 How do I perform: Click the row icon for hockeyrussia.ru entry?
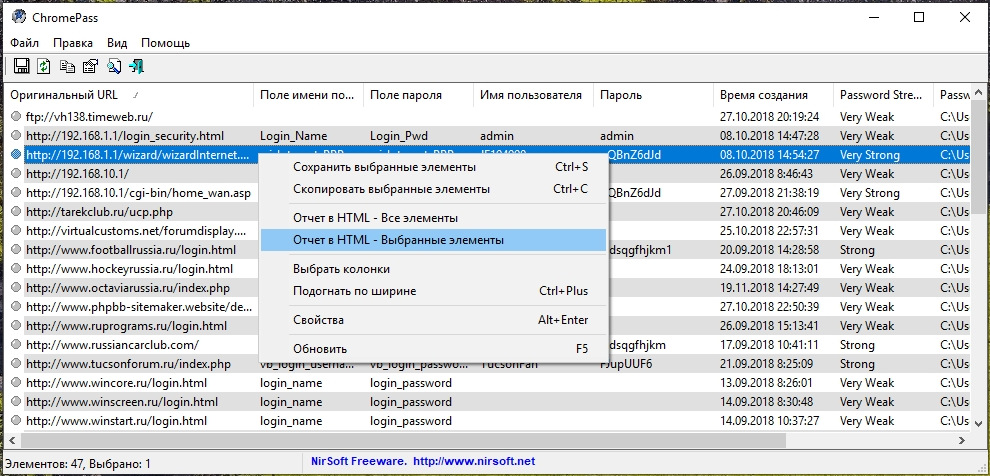pyautogui.click(x=16, y=269)
